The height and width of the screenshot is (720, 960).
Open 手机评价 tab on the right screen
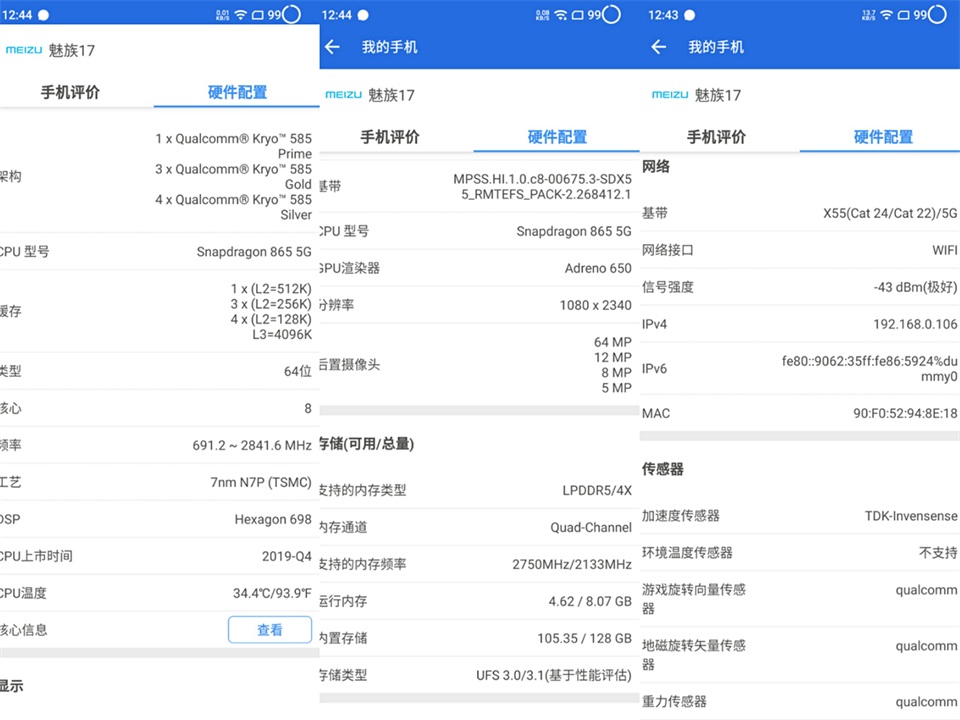point(716,137)
